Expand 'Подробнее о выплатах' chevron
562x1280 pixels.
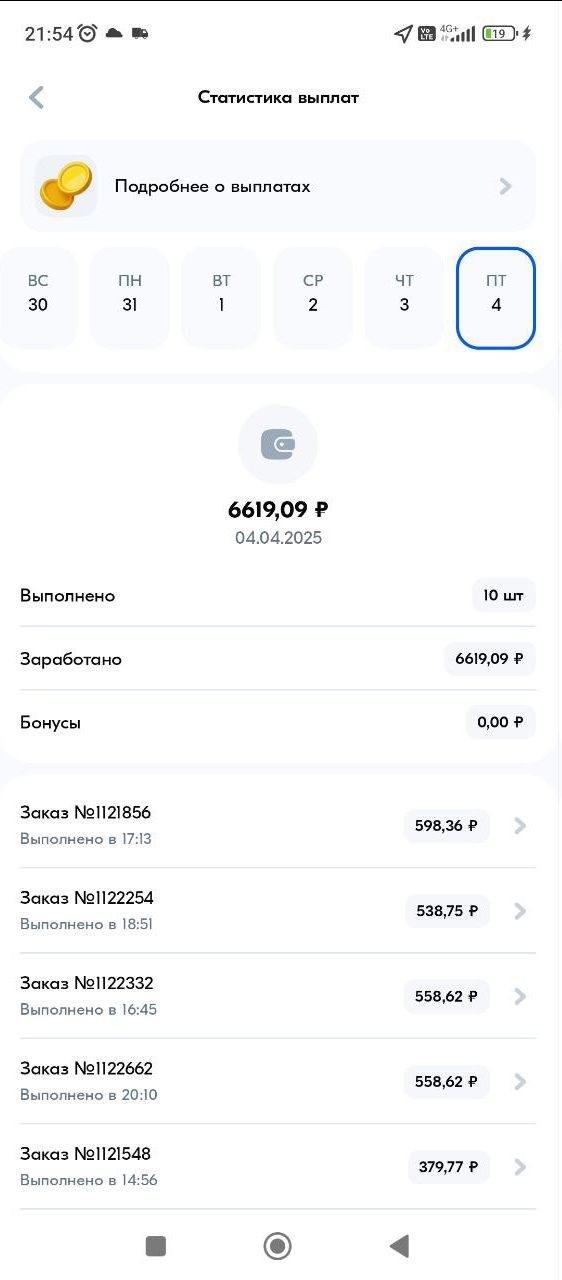(505, 186)
